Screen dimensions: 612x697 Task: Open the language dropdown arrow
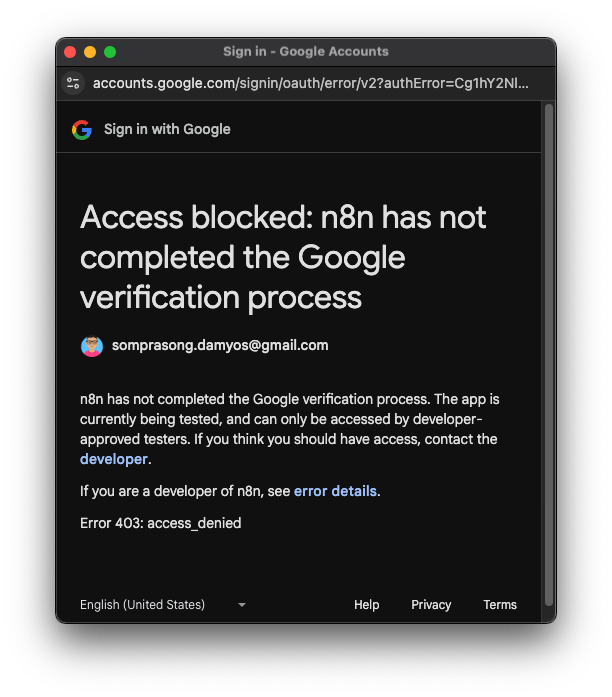pyautogui.click(x=242, y=605)
